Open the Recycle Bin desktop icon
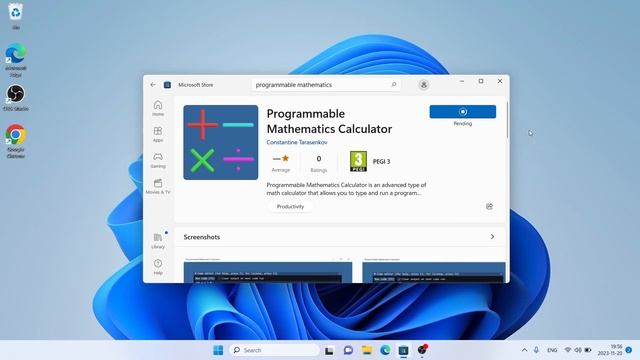 tap(16, 16)
